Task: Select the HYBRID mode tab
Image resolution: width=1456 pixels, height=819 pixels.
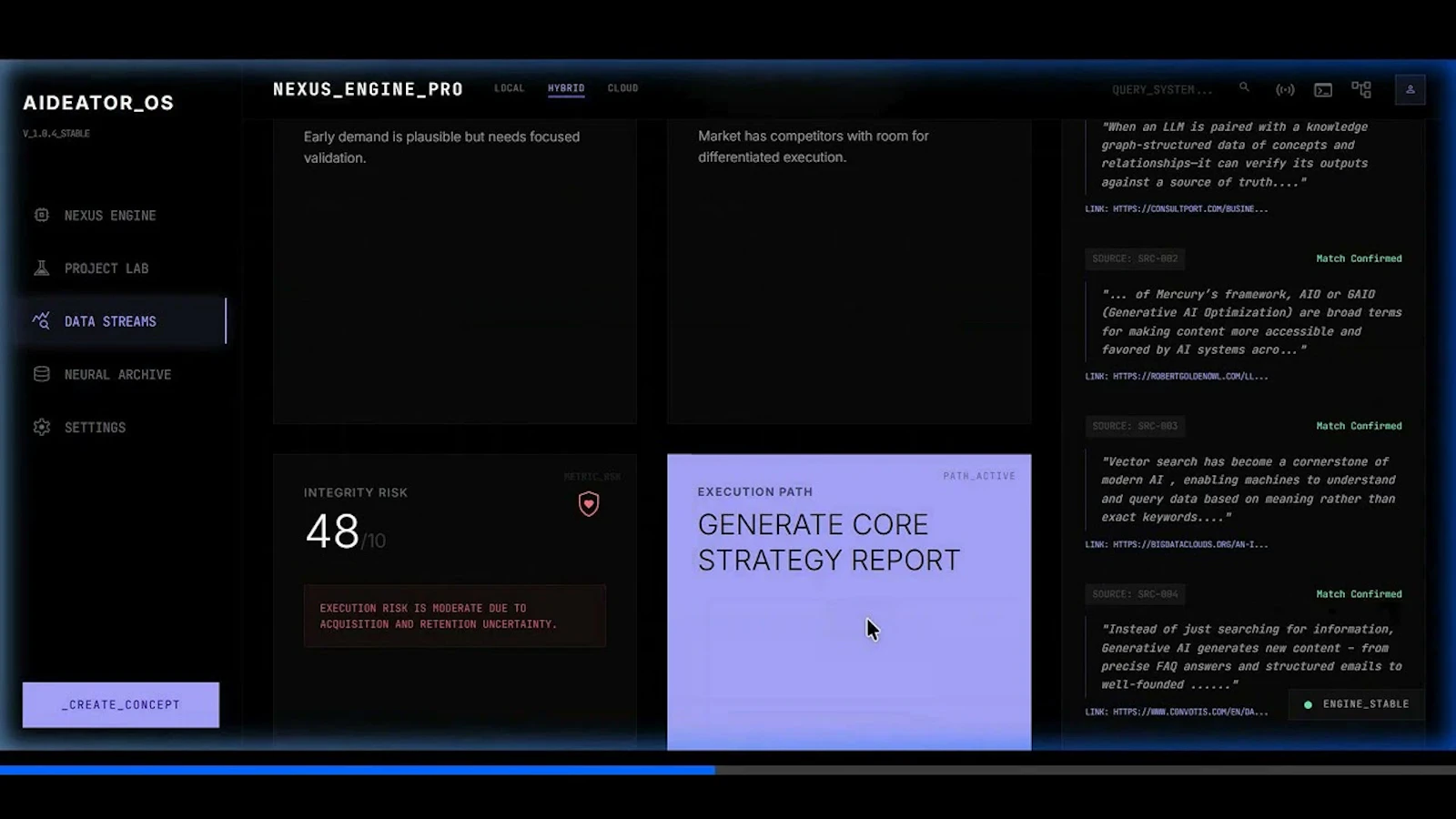Action: click(x=566, y=88)
